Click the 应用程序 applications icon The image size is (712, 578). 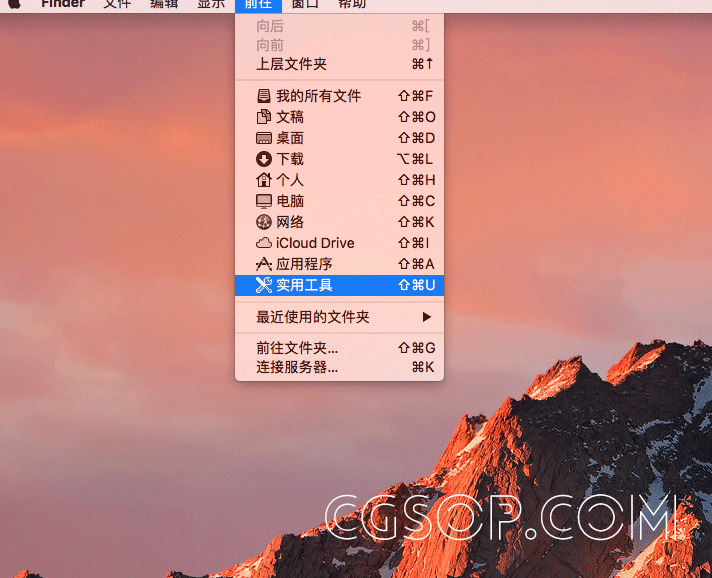264,264
